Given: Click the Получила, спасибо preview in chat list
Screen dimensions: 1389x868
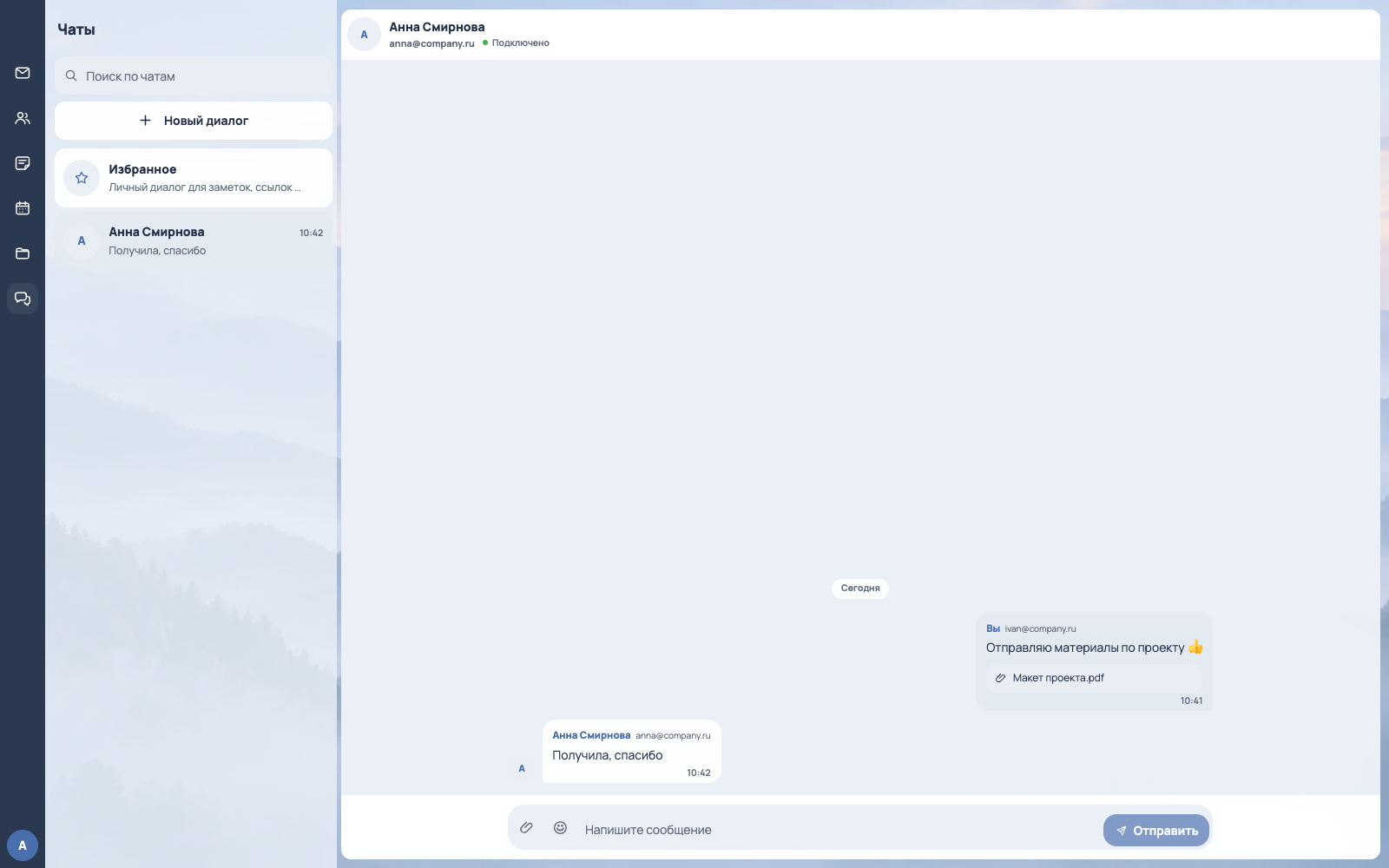Looking at the screenshot, I should point(157,251).
